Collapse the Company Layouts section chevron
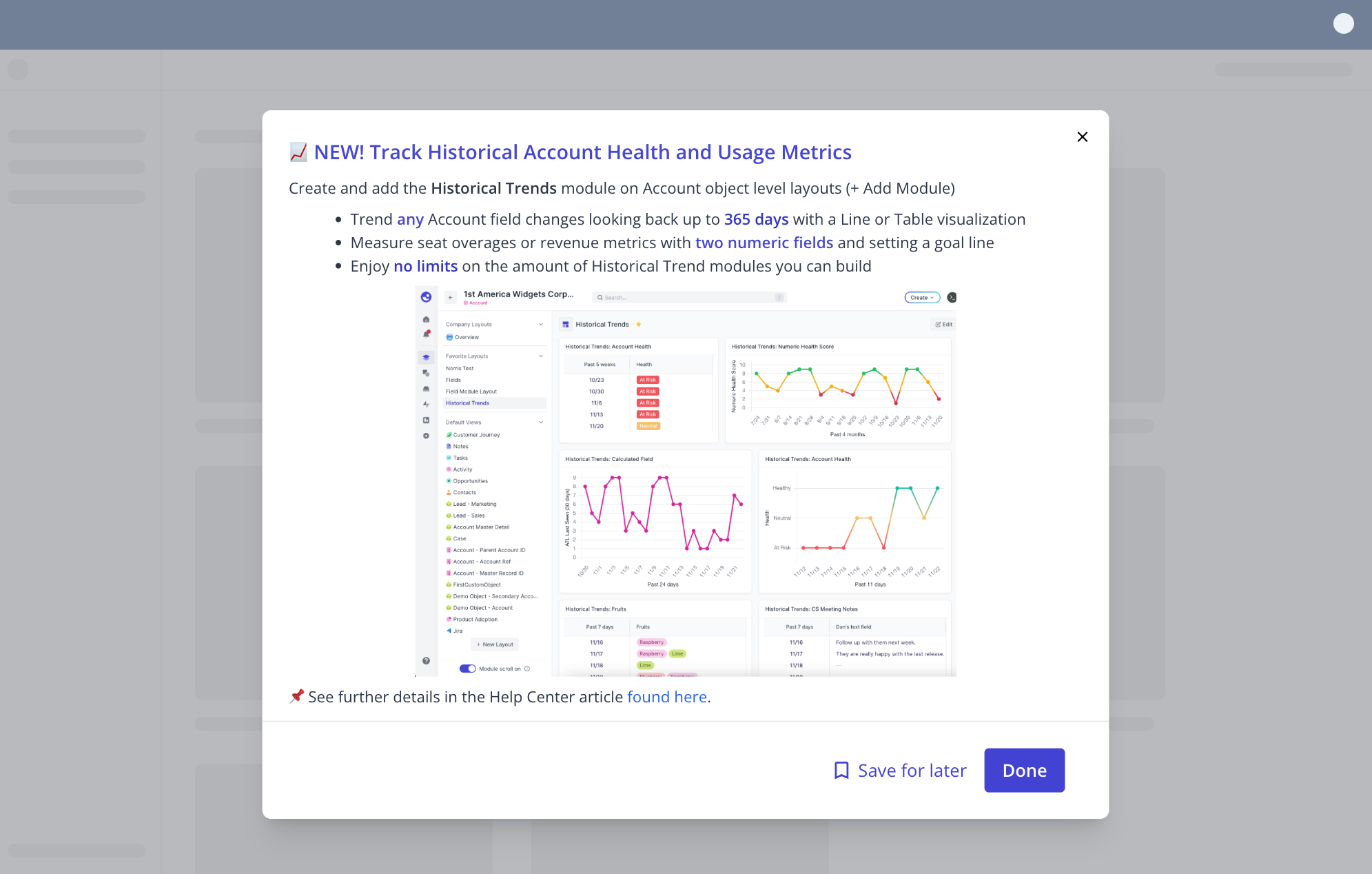Image resolution: width=1372 pixels, height=874 pixels. [541, 324]
